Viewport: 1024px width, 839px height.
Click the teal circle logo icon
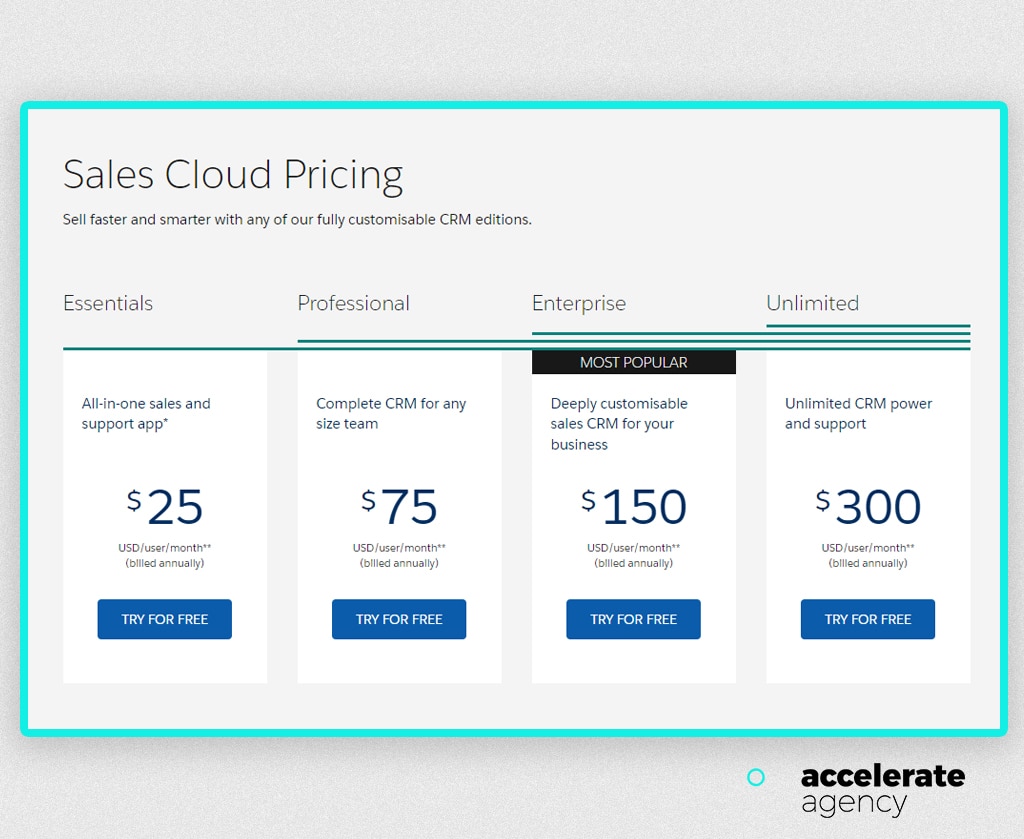[756, 777]
